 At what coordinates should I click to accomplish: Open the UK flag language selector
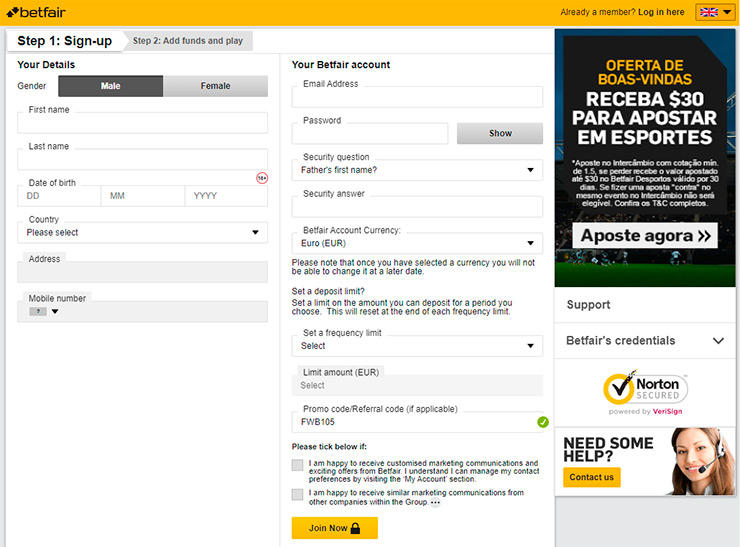click(x=715, y=12)
